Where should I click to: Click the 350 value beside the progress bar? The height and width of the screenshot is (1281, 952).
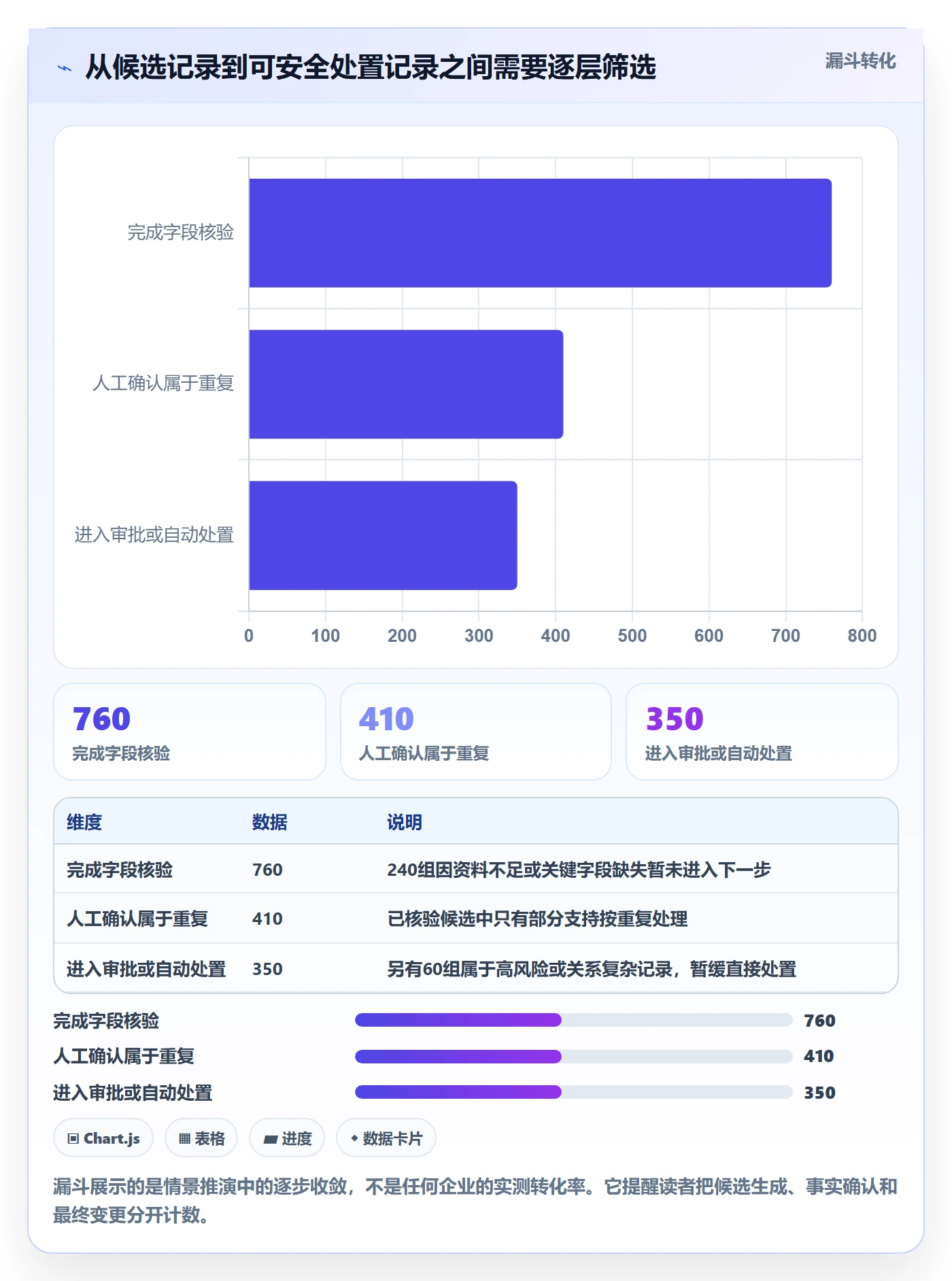pos(819,1093)
